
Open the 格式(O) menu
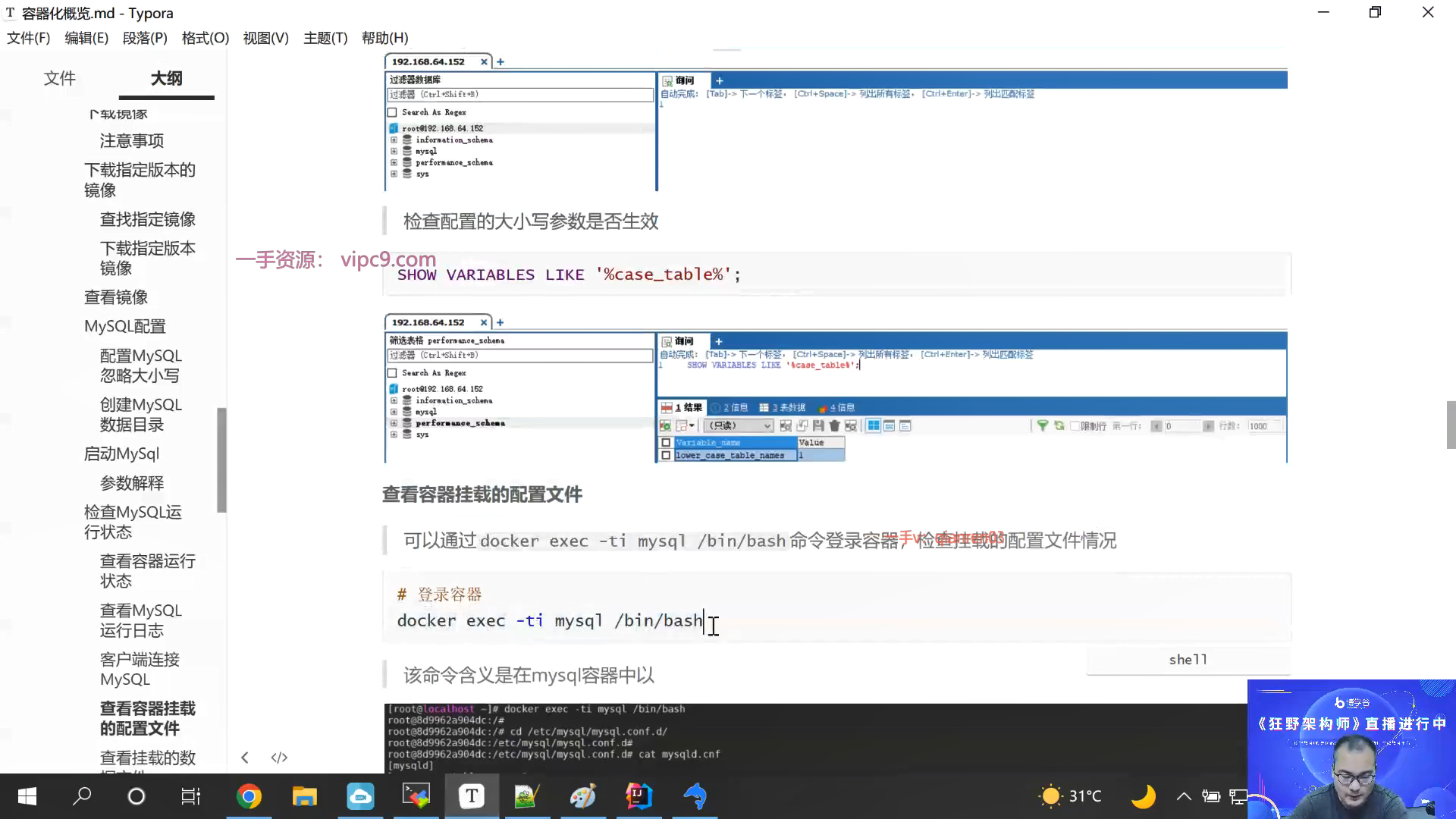pyautogui.click(x=205, y=38)
